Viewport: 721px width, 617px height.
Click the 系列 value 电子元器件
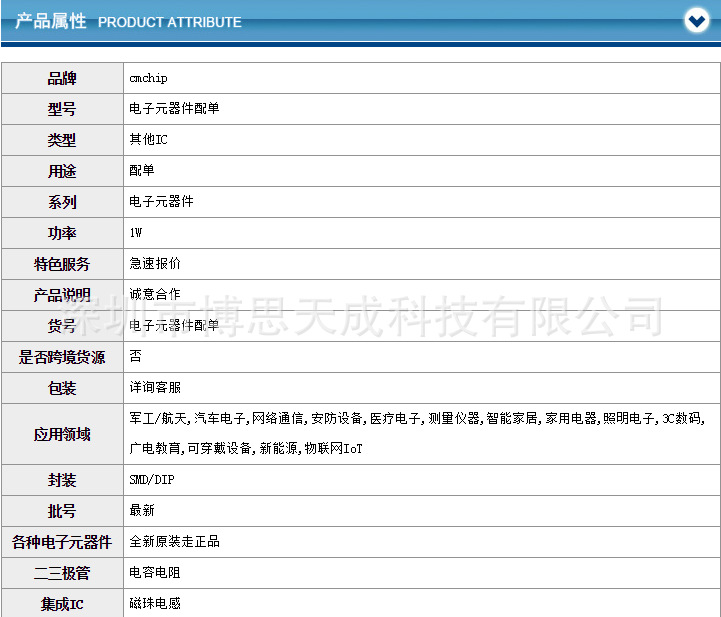(x=161, y=201)
